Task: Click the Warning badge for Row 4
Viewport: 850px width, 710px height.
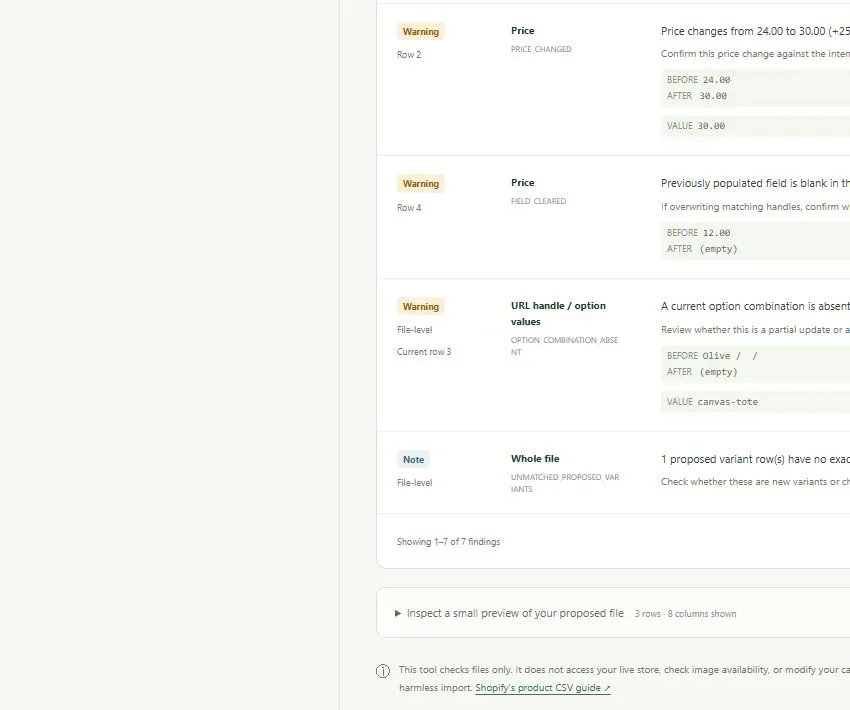Action: (x=421, y=184)
